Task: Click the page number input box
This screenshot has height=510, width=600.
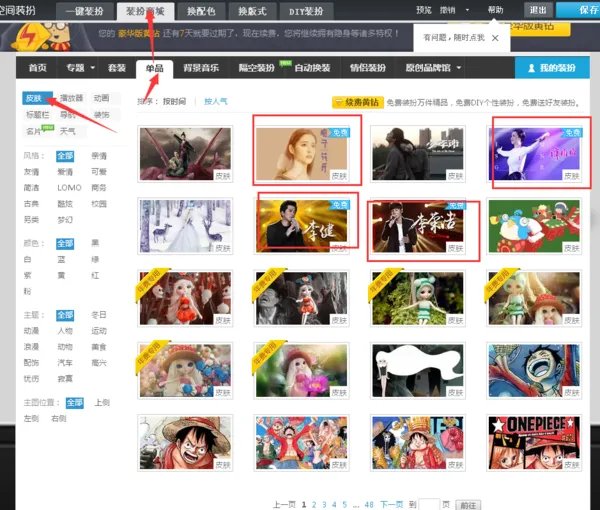Action: (429, 505)
